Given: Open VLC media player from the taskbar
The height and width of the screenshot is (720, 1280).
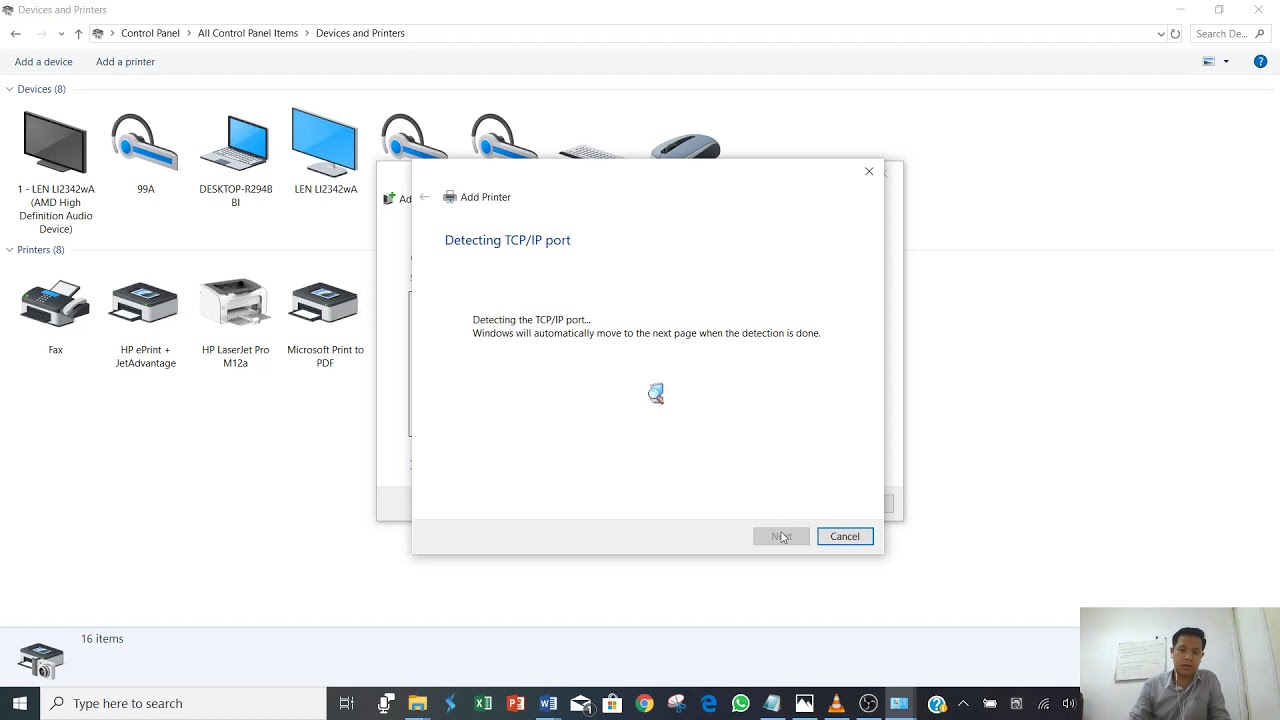Looking at the screenshot, I should tap(836, 703).
